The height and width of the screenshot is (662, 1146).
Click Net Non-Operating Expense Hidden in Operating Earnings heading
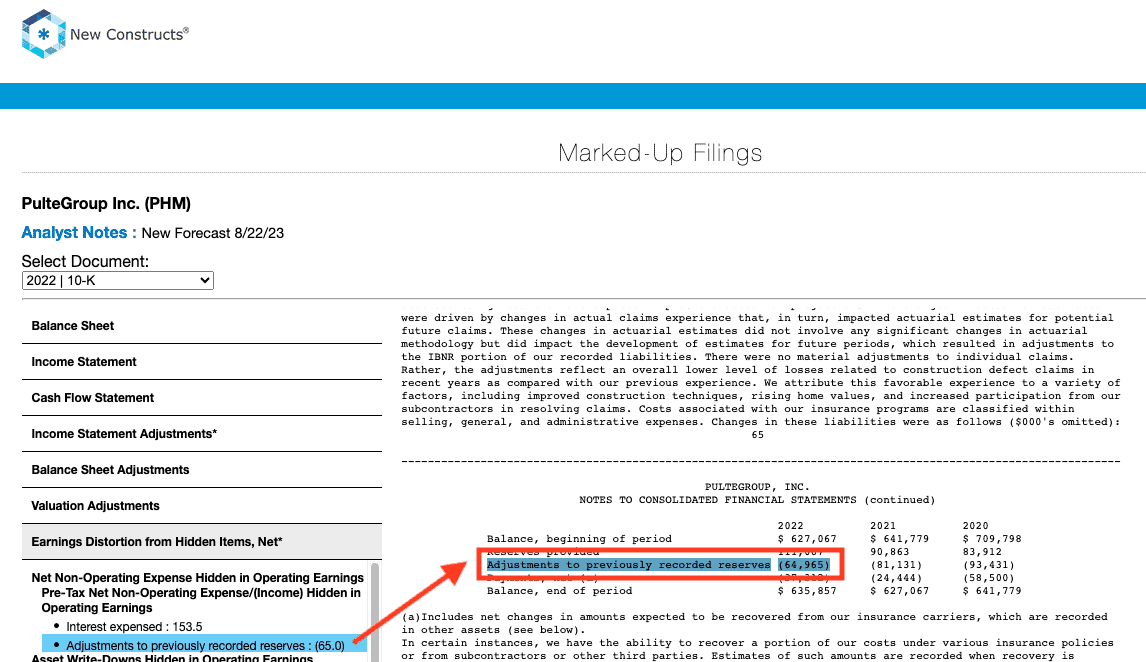tap(197, 577)
